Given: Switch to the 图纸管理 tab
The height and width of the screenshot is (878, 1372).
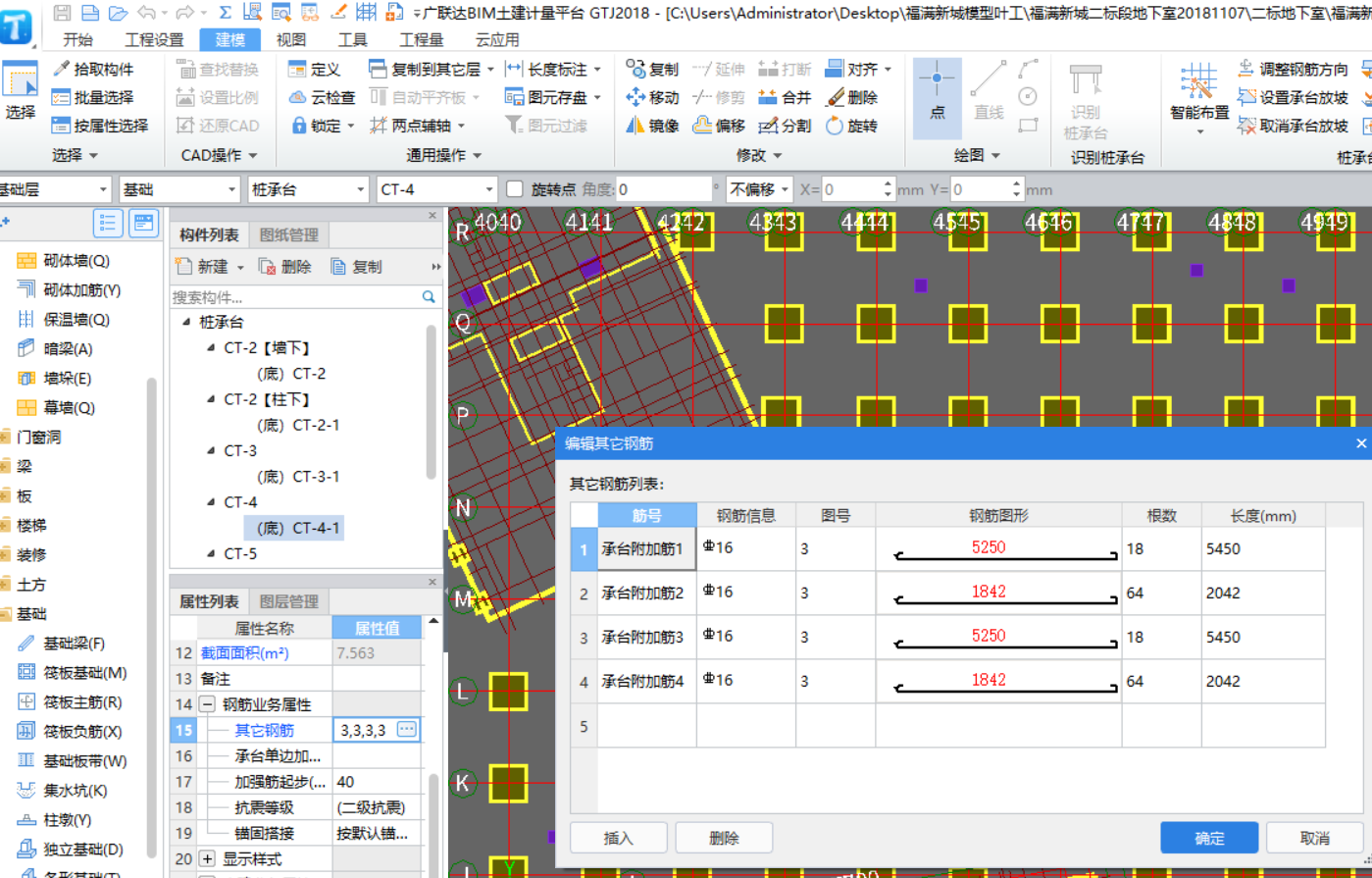Looking at the screenshot, I should click(x=289, y=235).
